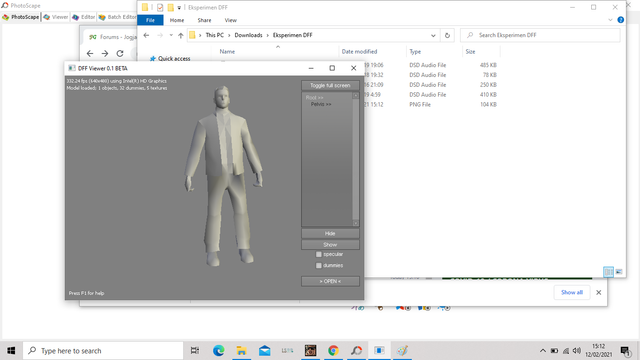The width and height of the screenshot is (640, 360).
Task: Click the Search Eksperimen DFF field
Action: [540, 35]
